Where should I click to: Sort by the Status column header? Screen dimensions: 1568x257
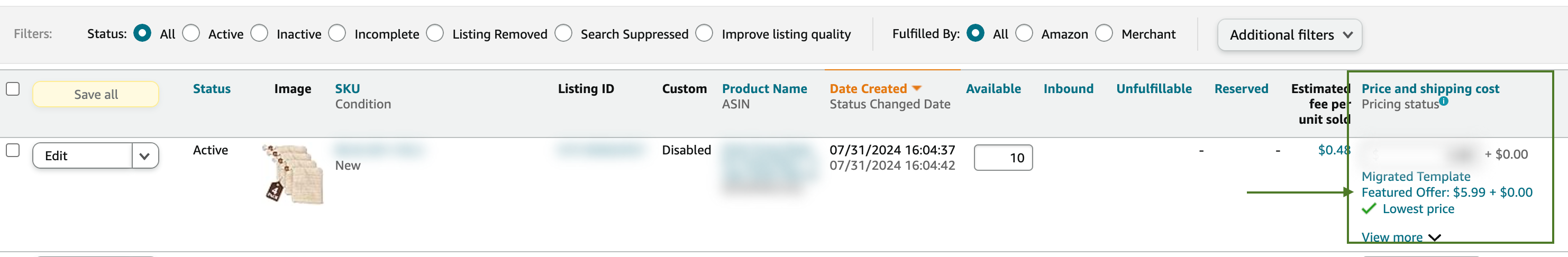tap(211, 89)
